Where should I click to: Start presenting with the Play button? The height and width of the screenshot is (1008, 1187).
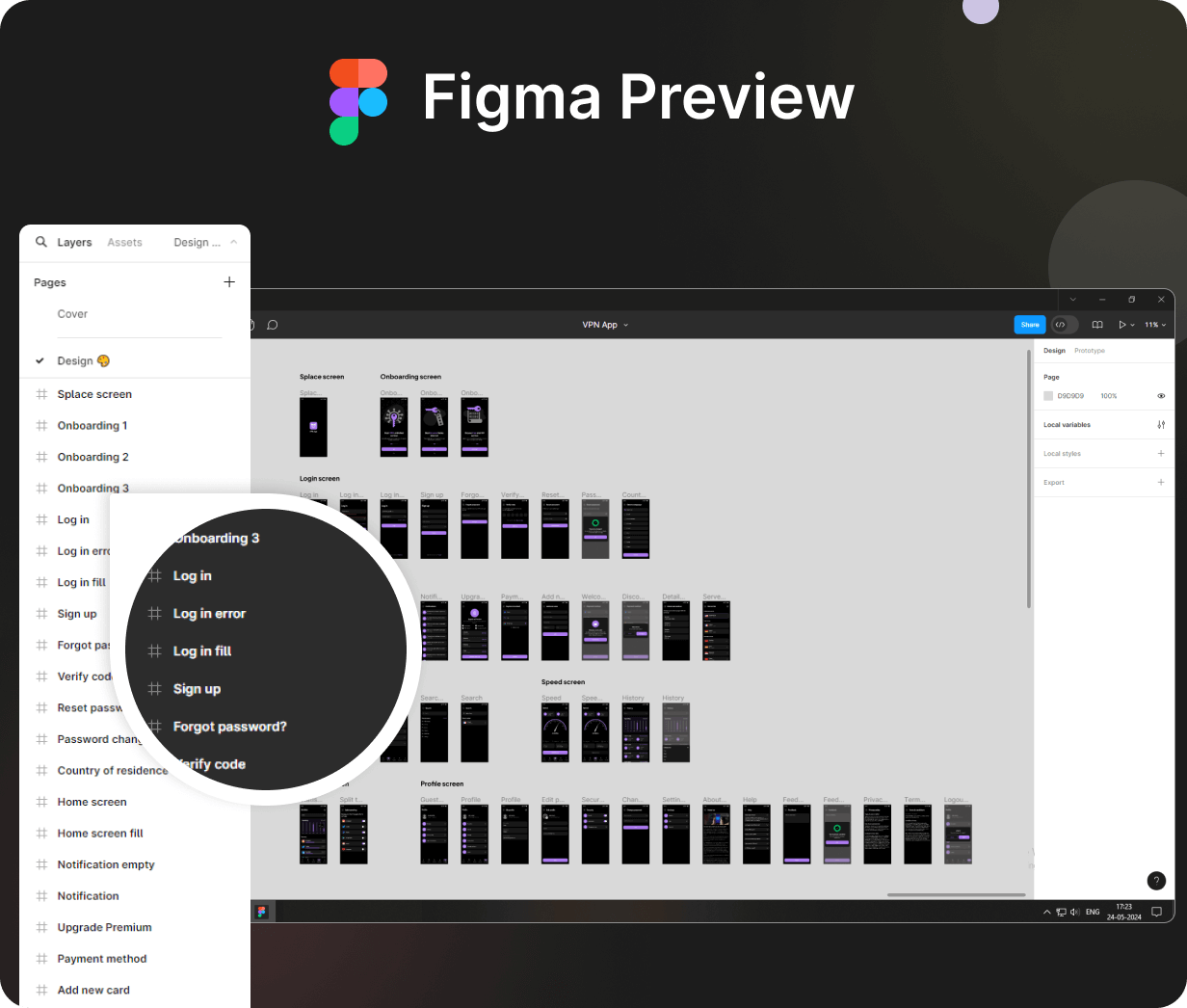(1121, 325)
